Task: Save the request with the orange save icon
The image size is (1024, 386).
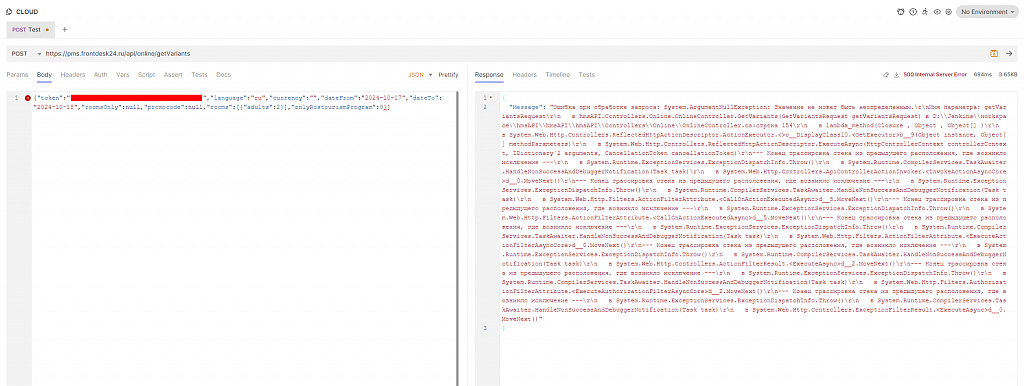Action: point(994,53)
